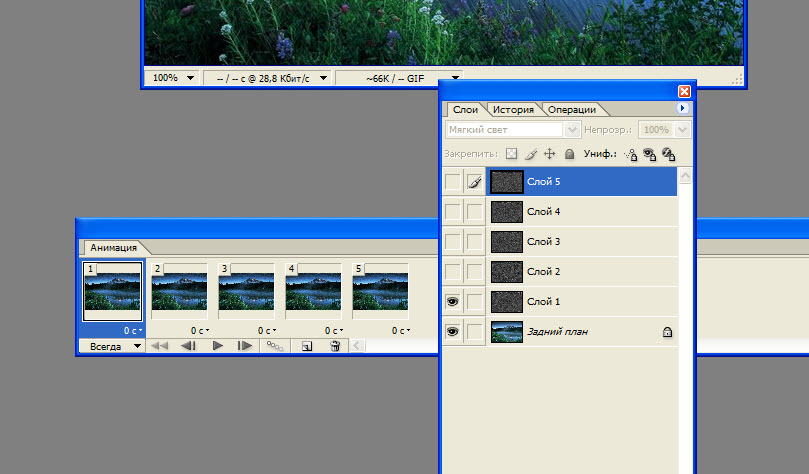Show Слой 4 visibility eye box
This screenshot has width=809, height=474.
452,211
